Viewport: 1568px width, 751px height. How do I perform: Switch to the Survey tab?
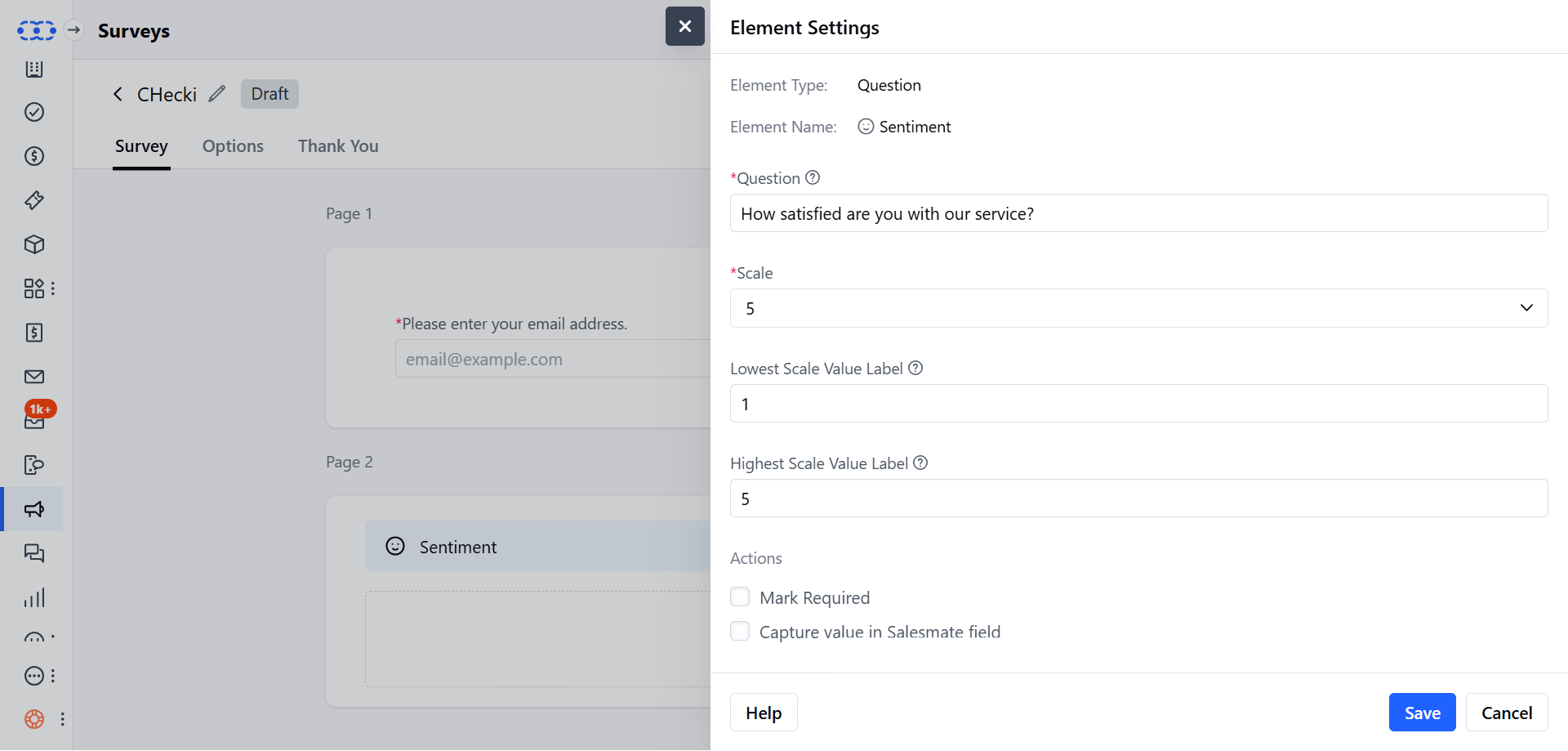(141, 146)
